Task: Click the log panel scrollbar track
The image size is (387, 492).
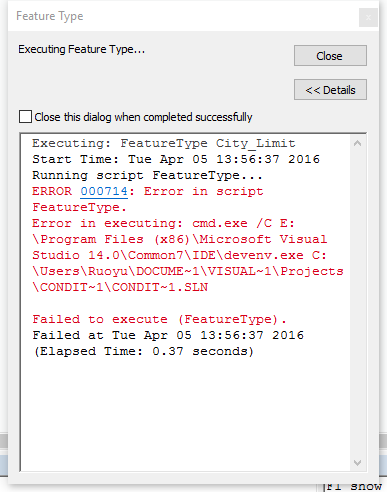Action: (358, 303)
